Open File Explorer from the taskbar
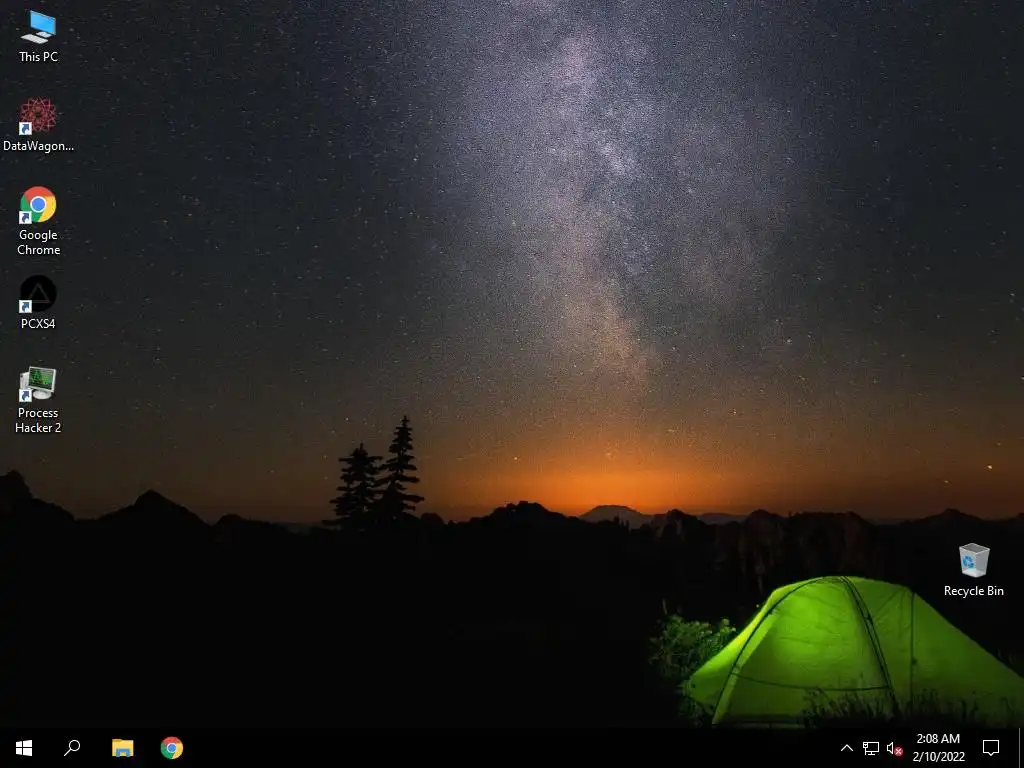 (122, 748)
